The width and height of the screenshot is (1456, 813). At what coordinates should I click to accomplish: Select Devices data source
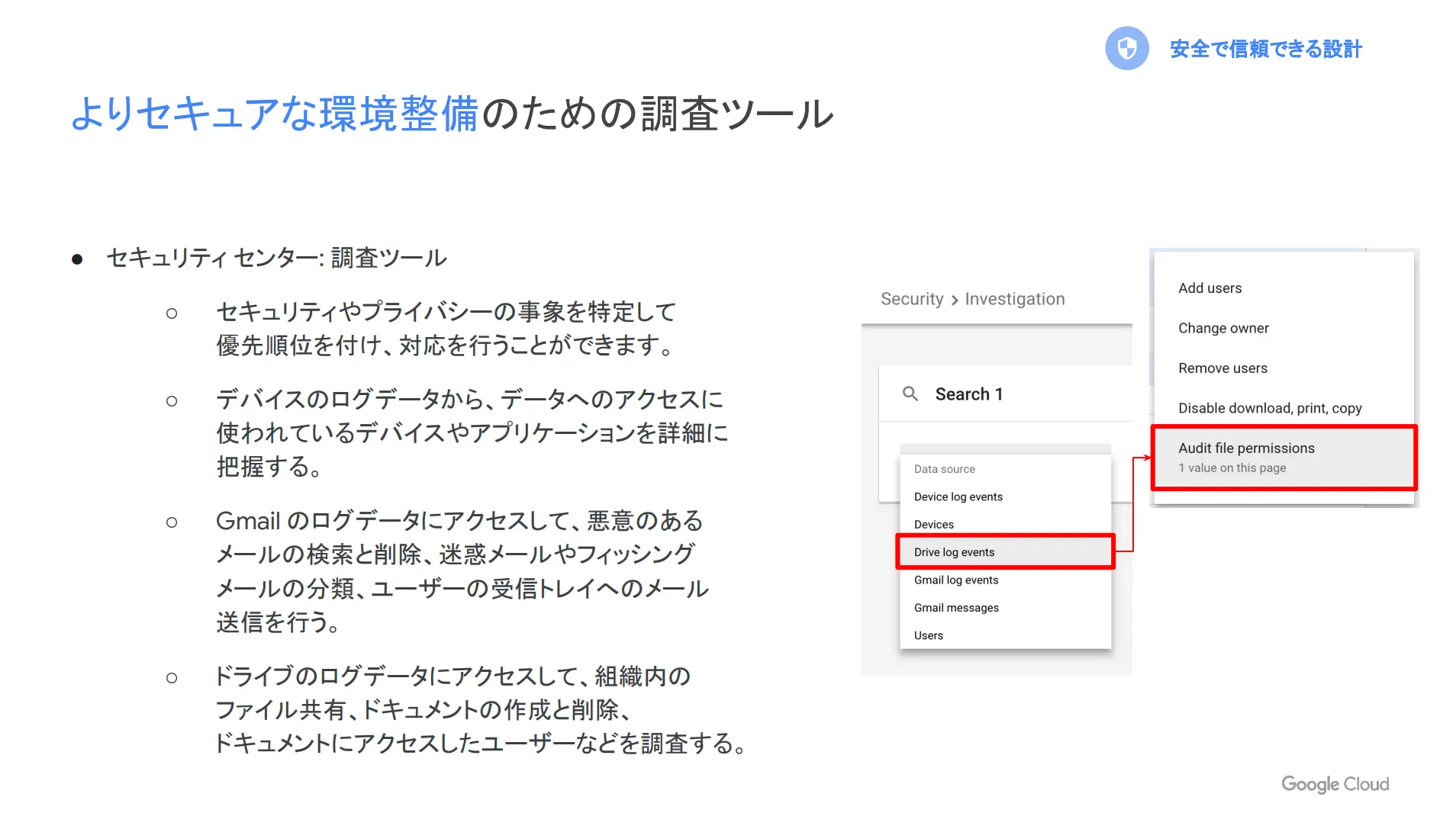pos(1005,525)
